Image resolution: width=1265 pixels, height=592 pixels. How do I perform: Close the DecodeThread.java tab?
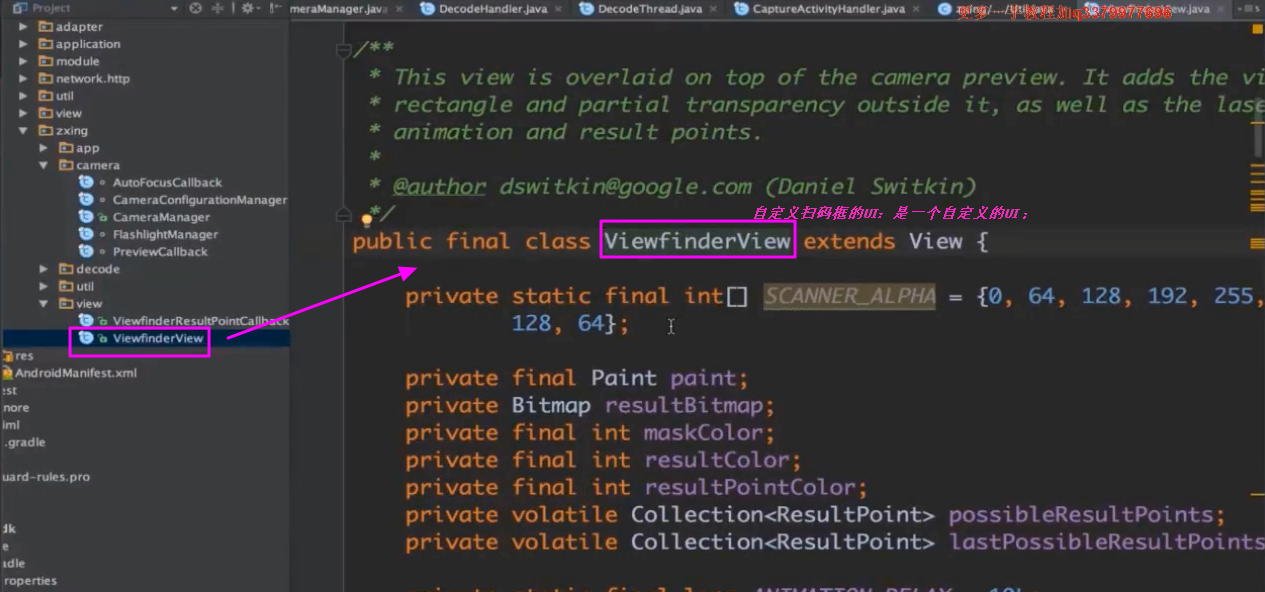[x=713, y=9]
